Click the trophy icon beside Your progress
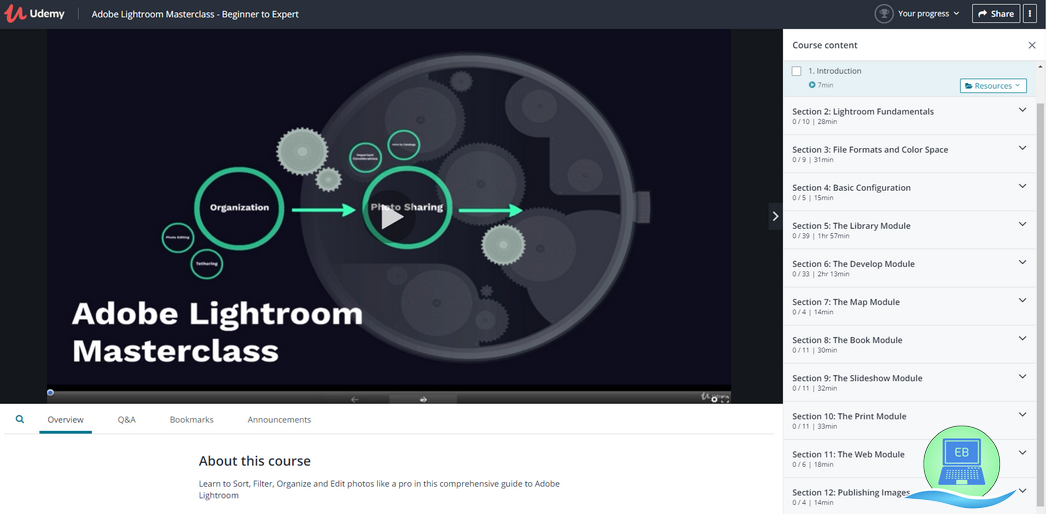Screen dimensions: 1046x514 coord(884,13)
